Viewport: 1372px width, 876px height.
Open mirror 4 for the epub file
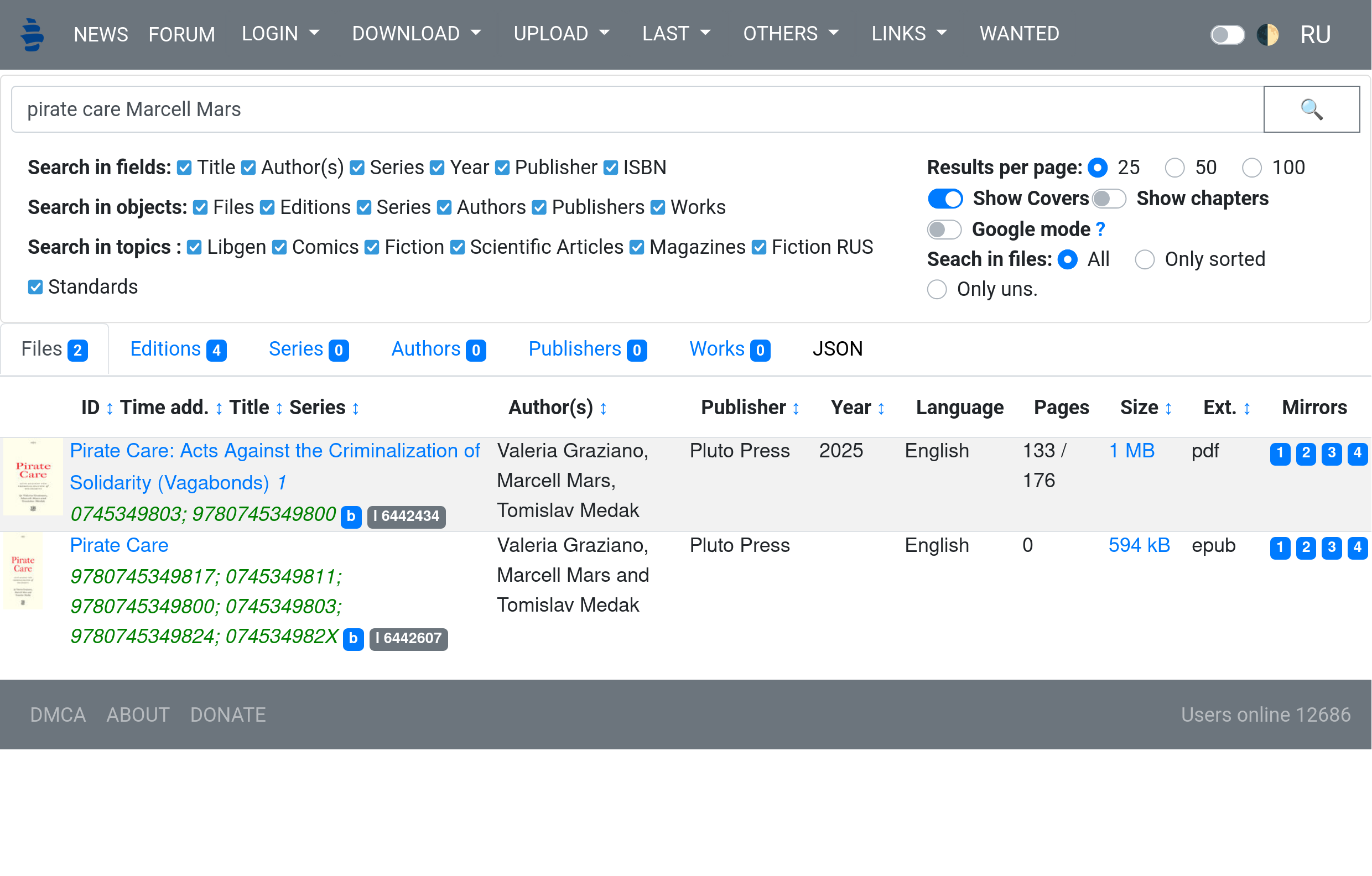coord(1357,548)
